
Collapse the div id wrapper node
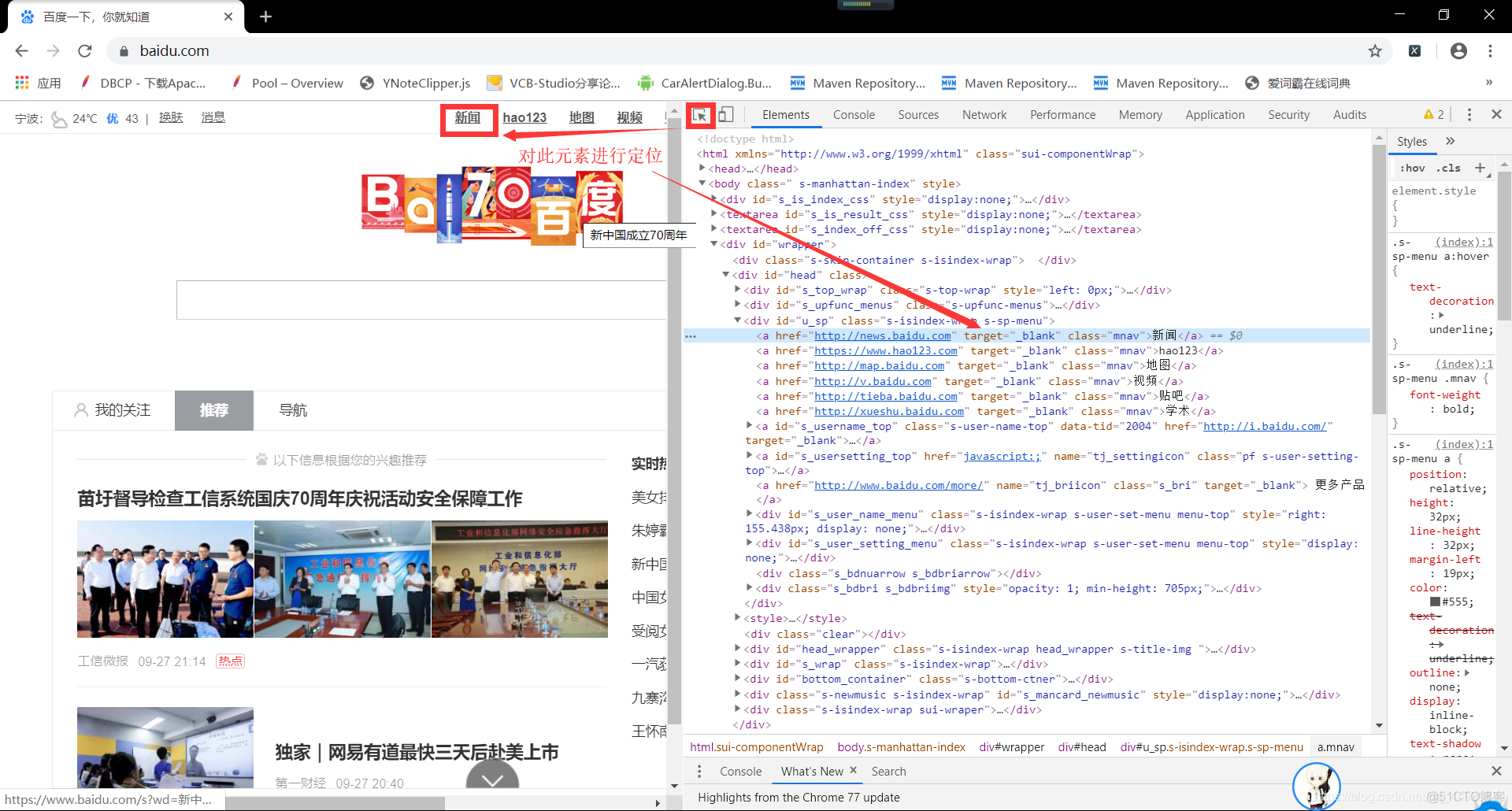click(714, 244)
